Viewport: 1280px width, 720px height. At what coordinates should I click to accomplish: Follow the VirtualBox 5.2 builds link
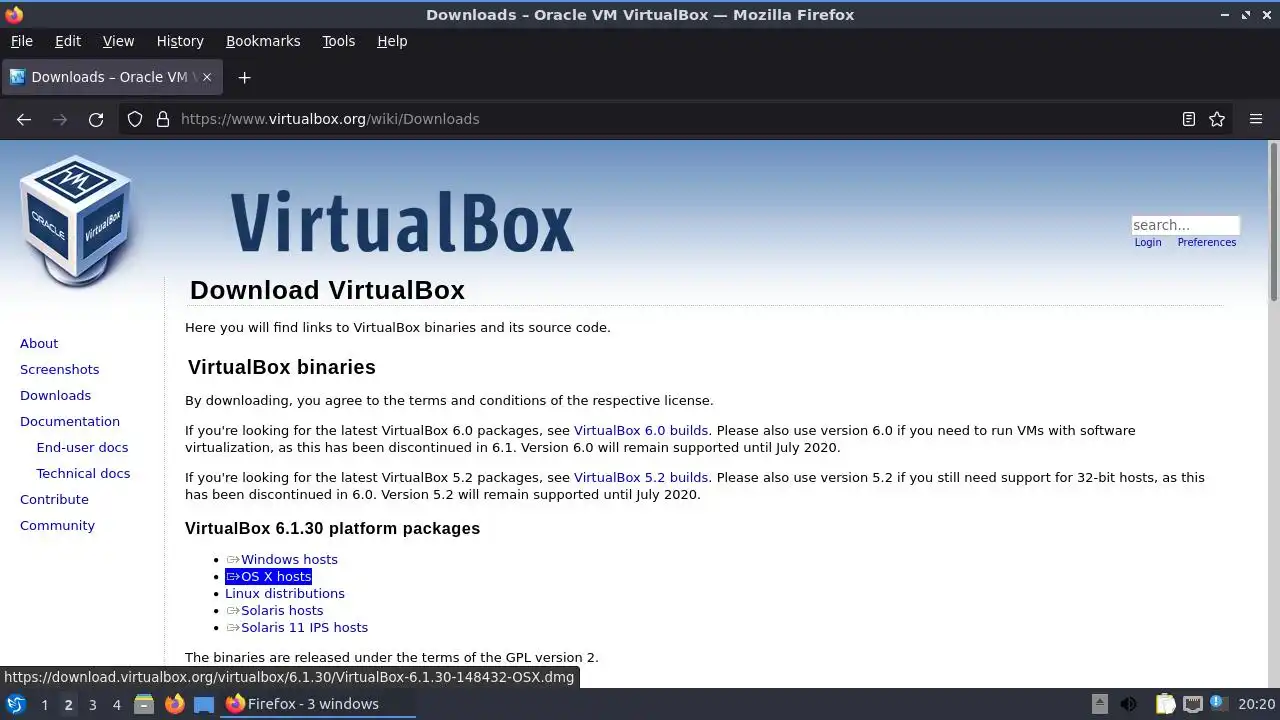click(x=640, y=477)
